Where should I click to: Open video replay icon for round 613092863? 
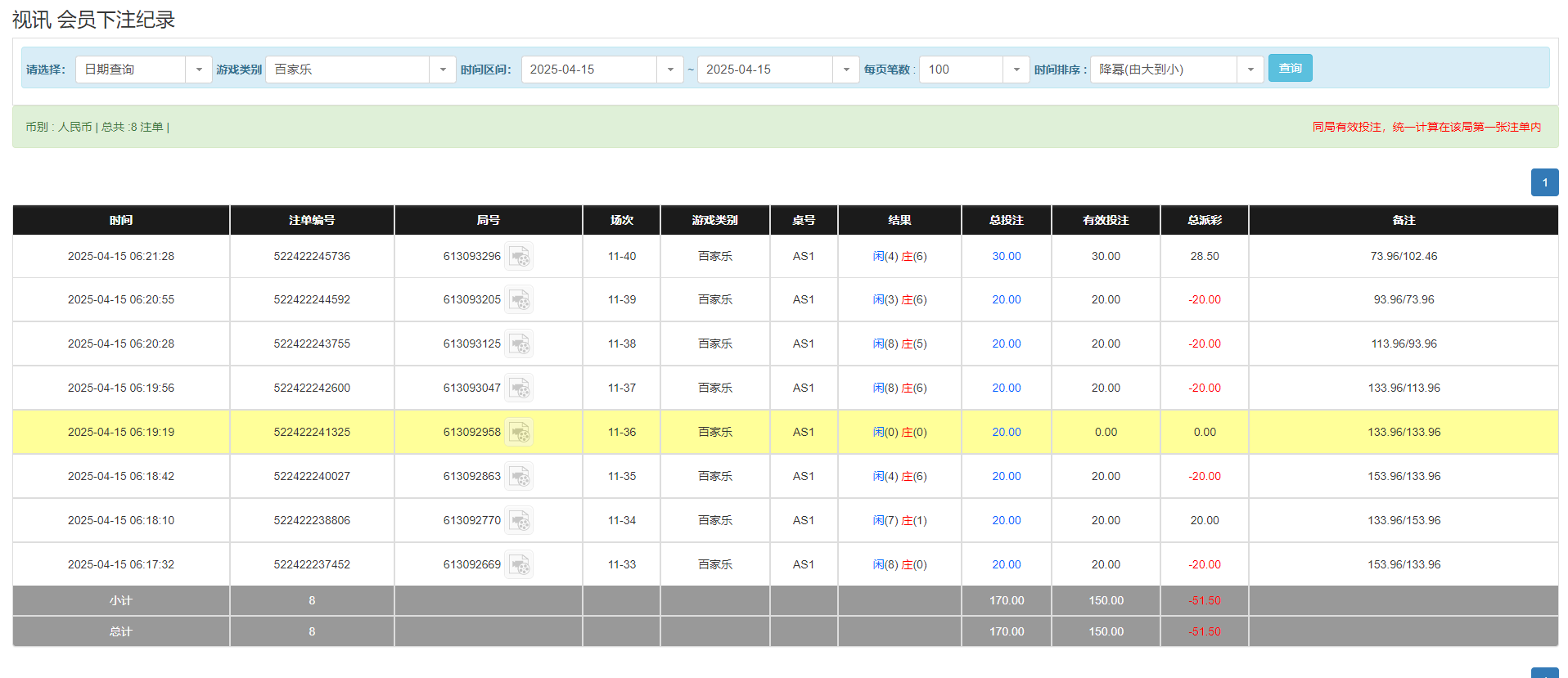coord(519,477)
